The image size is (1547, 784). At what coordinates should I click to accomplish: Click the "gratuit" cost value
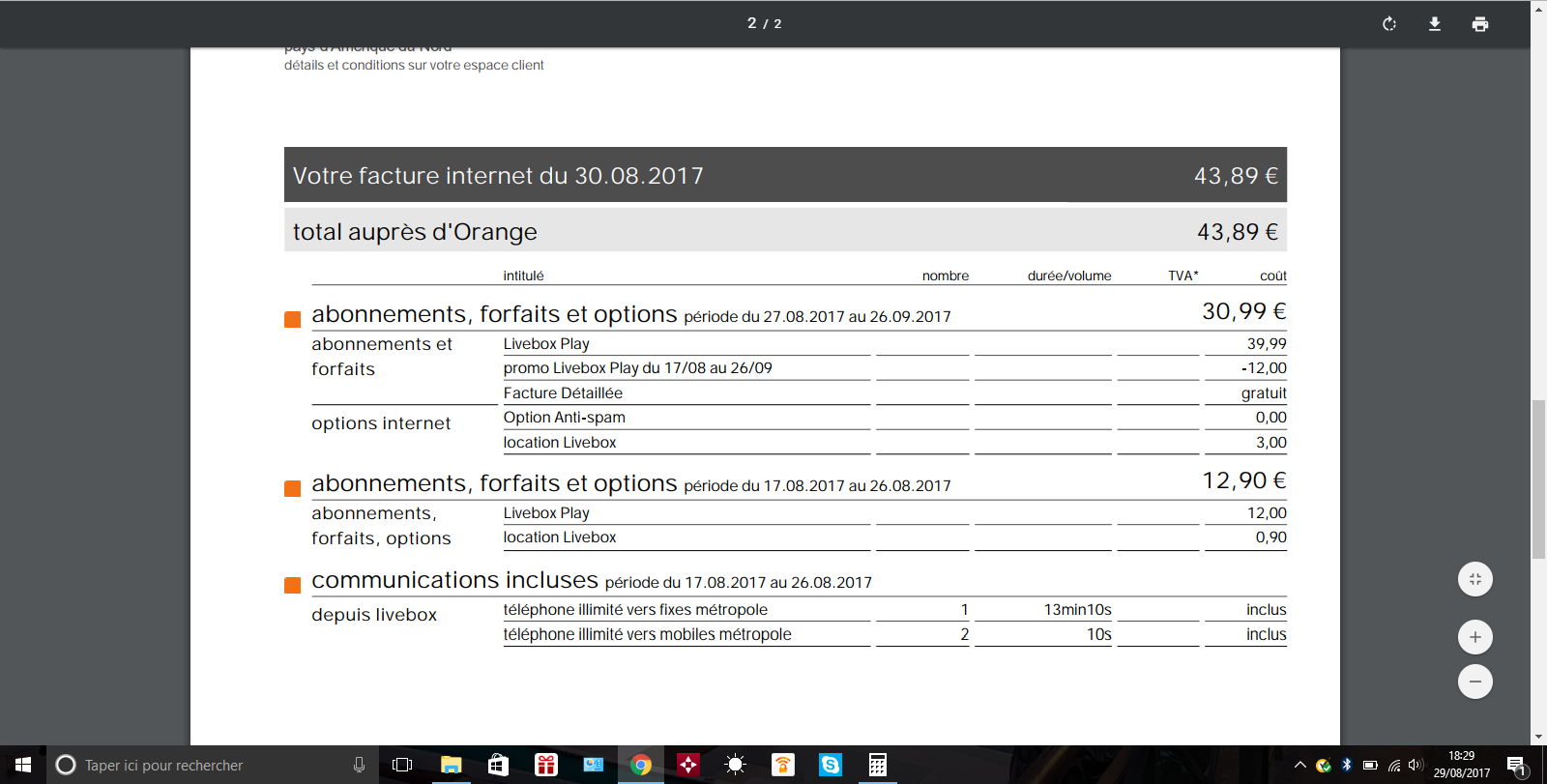(x=1264, y=393)
